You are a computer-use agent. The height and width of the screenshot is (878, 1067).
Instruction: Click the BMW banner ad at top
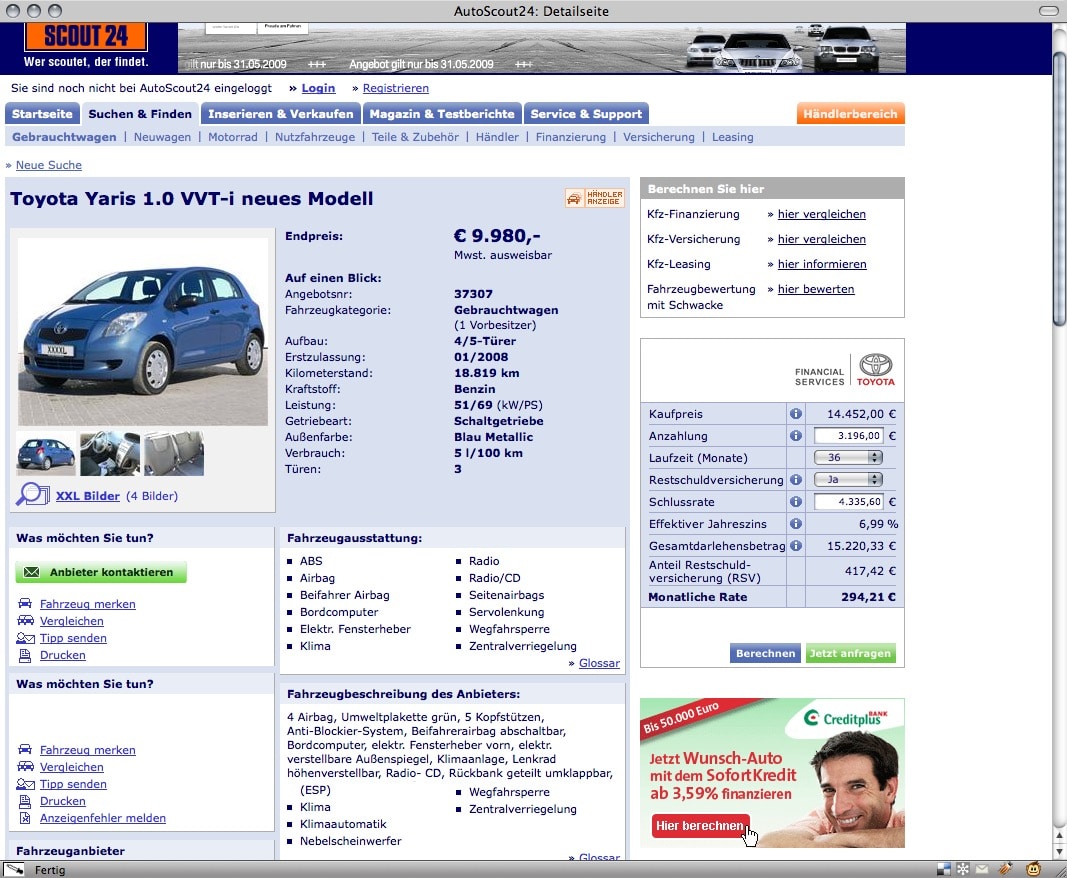542,48
